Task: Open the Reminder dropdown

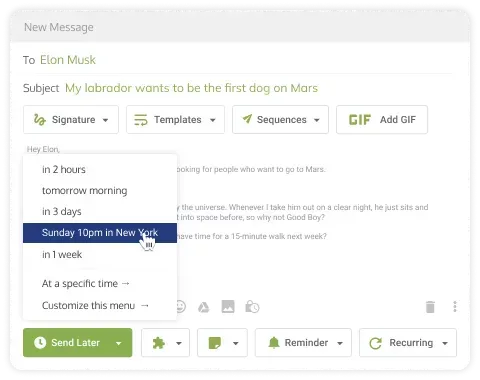Action: (x=303, y=343)
